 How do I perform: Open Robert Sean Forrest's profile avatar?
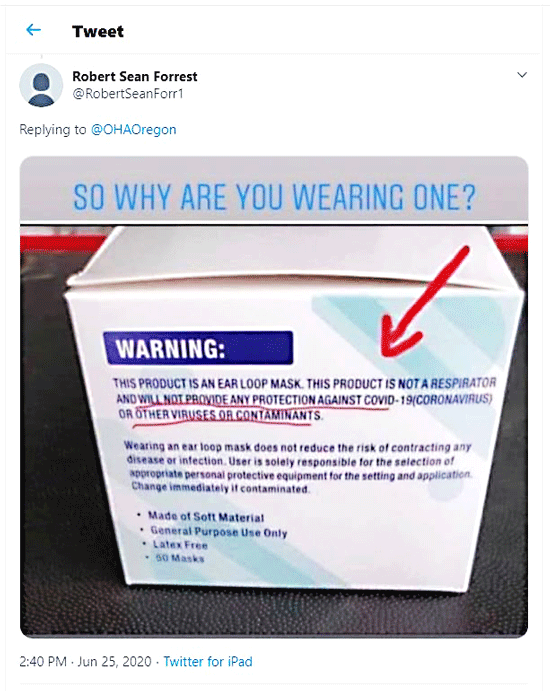(x=41, y=85)
